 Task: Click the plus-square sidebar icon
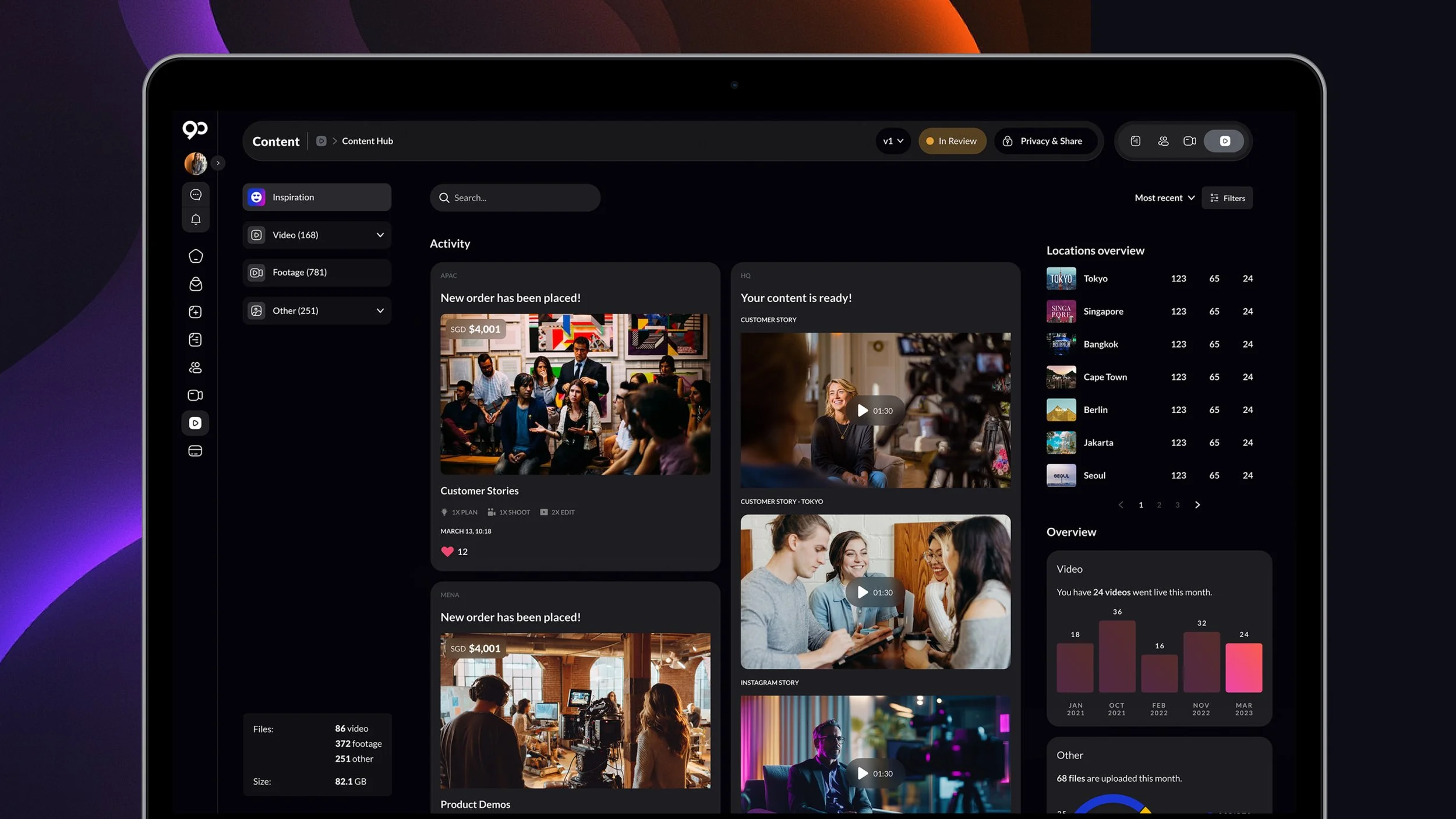[x=196, y=312]
